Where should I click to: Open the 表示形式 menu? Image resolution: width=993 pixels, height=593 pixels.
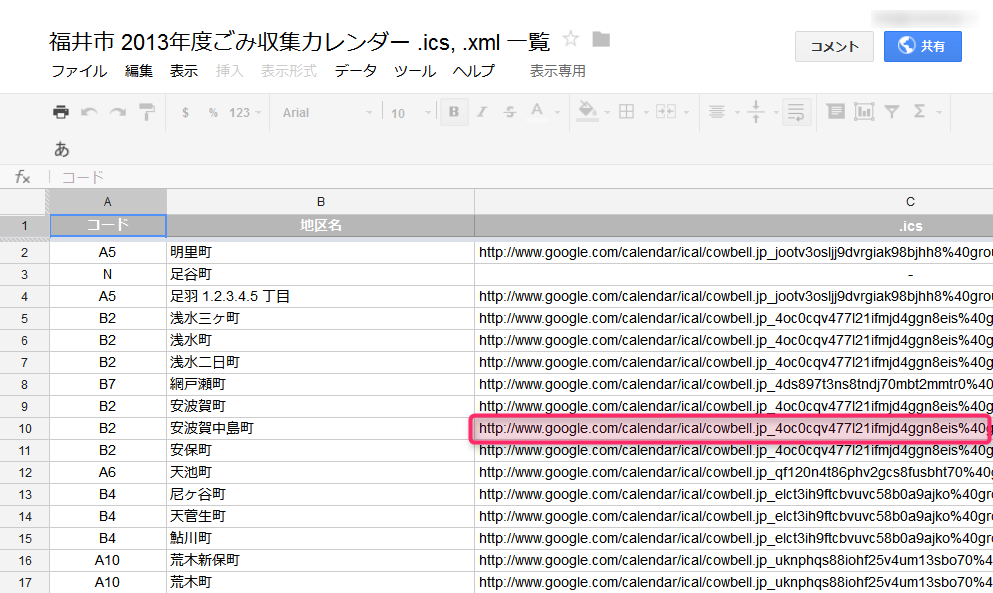tap(289, 71)
